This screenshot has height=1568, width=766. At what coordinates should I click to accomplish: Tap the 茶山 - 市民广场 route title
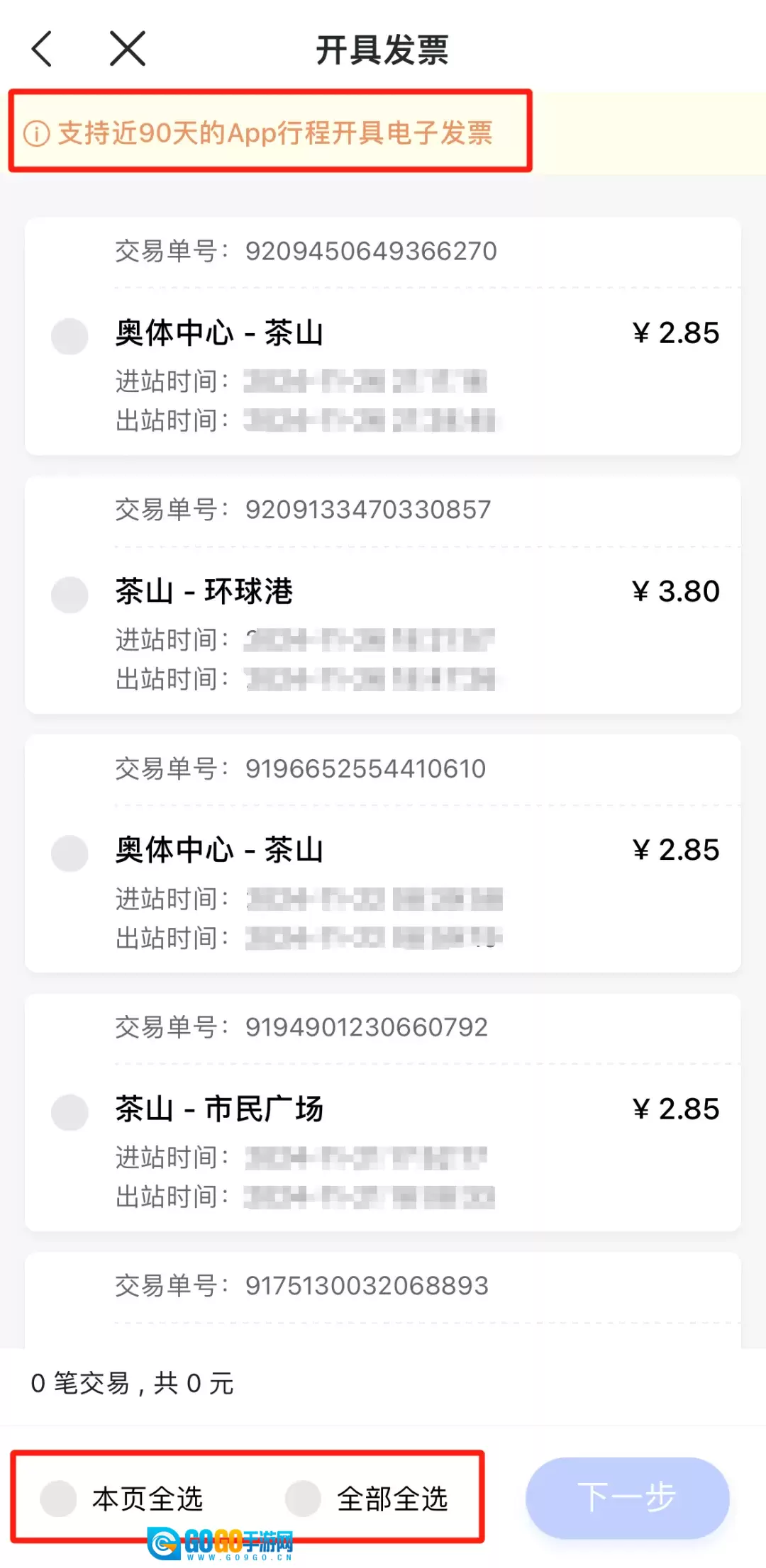219,1109
